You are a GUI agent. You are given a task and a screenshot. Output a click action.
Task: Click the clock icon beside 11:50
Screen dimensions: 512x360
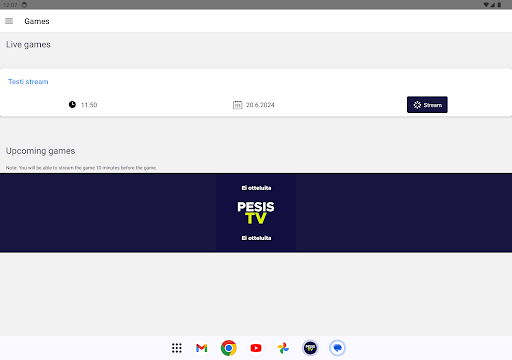(x=72, y=105)
